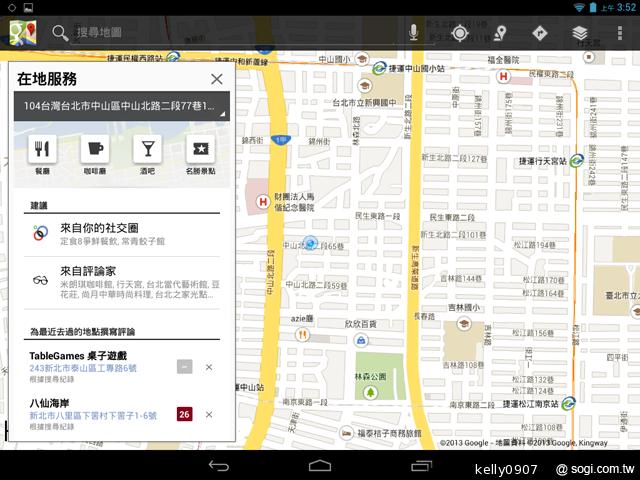Center map on my location

coord(460,33)
